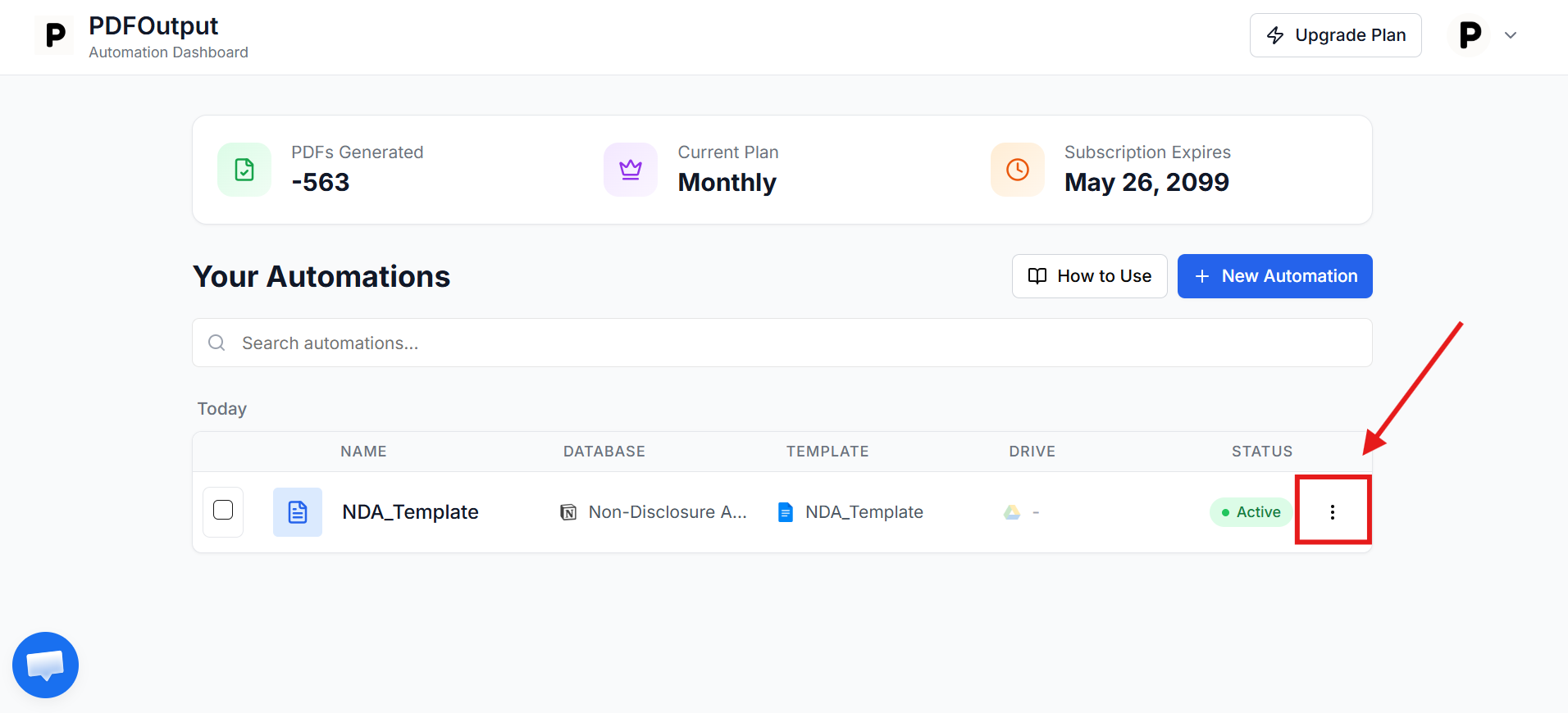The image size is (1568, 713).
Task: Click the STATUS column header
Action: click(1262, 452)
